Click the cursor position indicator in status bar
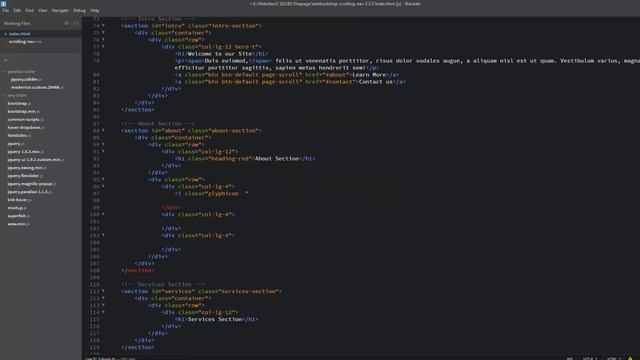Screen dimensions: 640x360 click(110, 358)
